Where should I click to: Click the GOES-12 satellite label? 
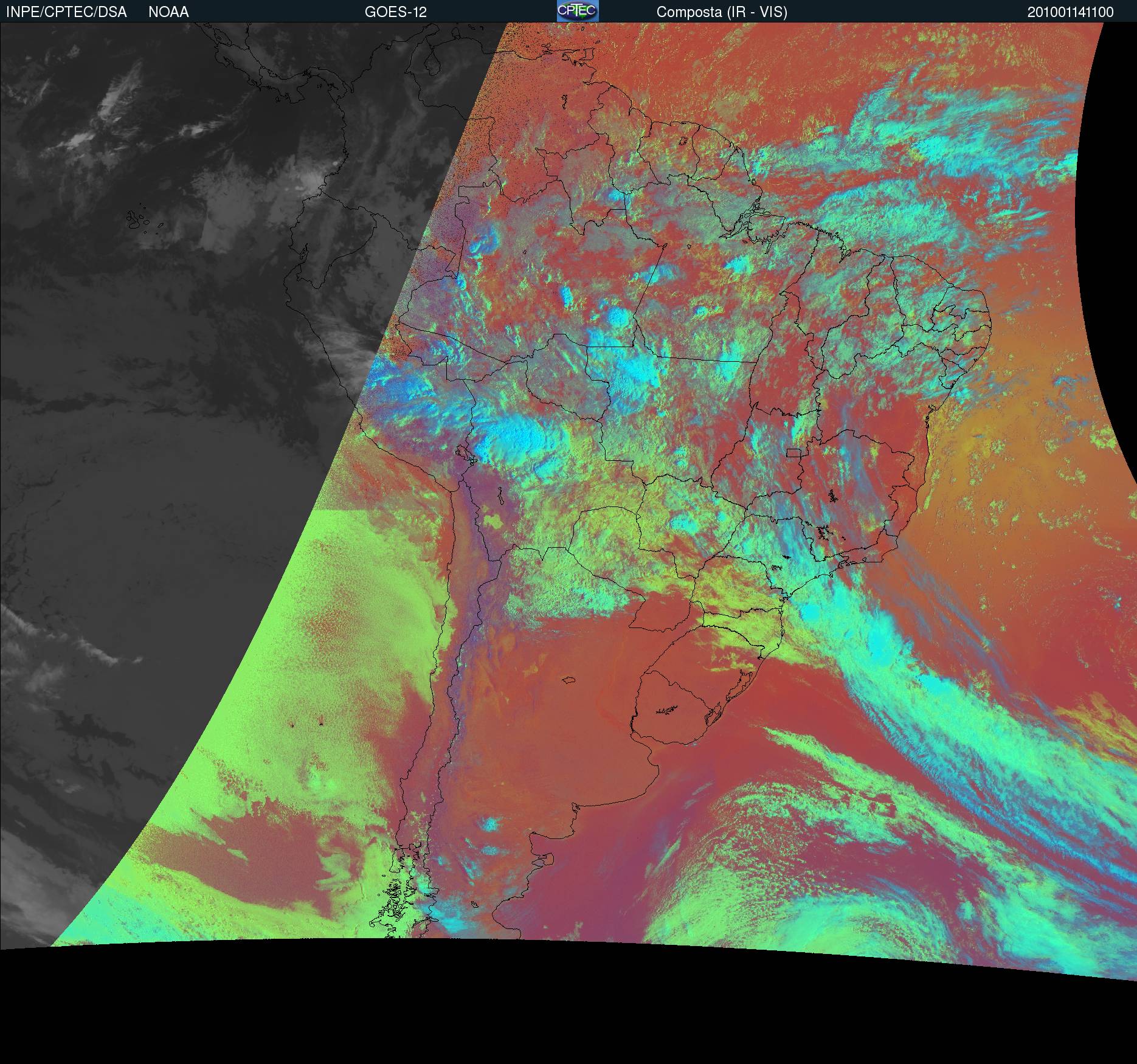tap(396, 12)
